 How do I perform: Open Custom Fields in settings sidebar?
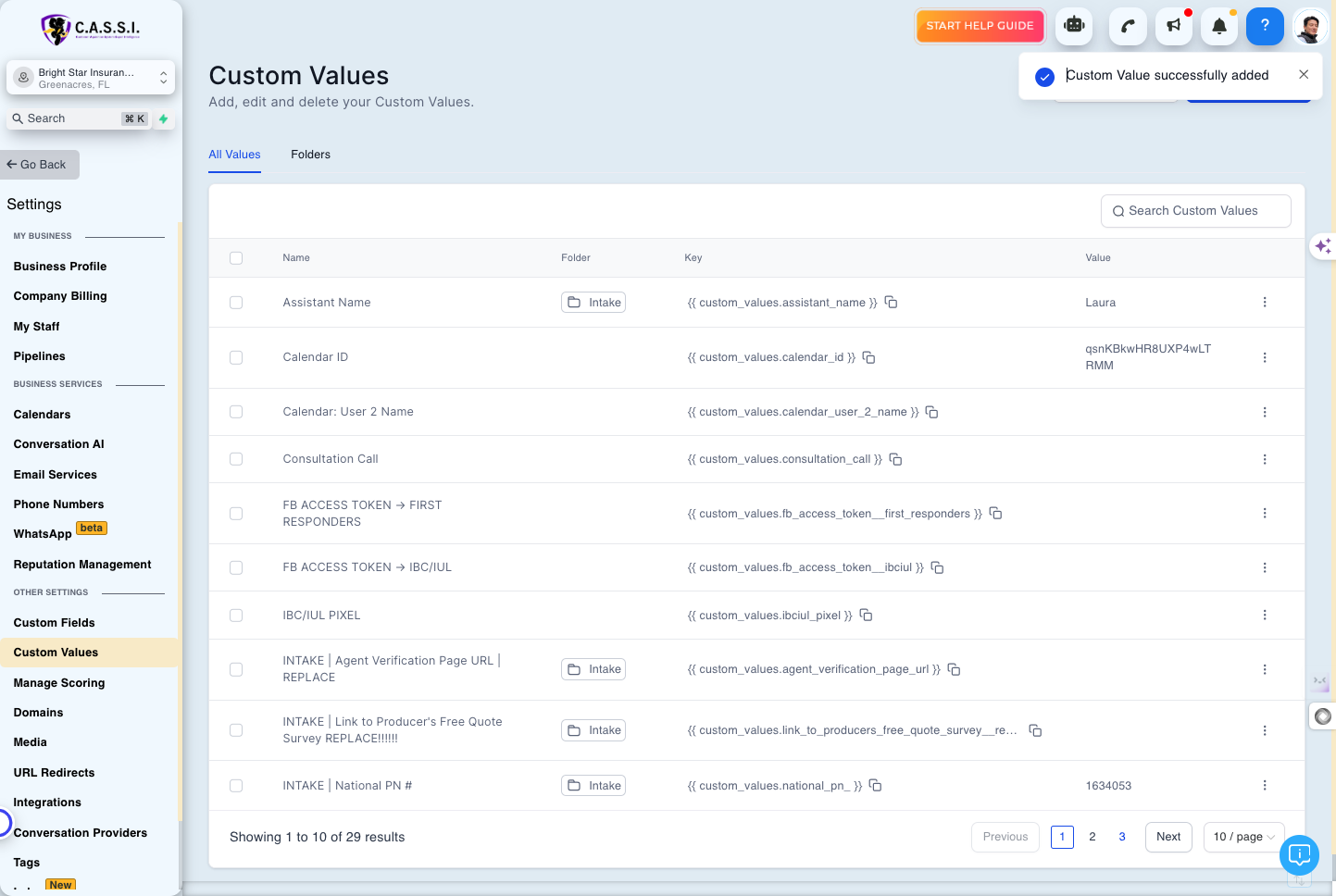point(54,622)
